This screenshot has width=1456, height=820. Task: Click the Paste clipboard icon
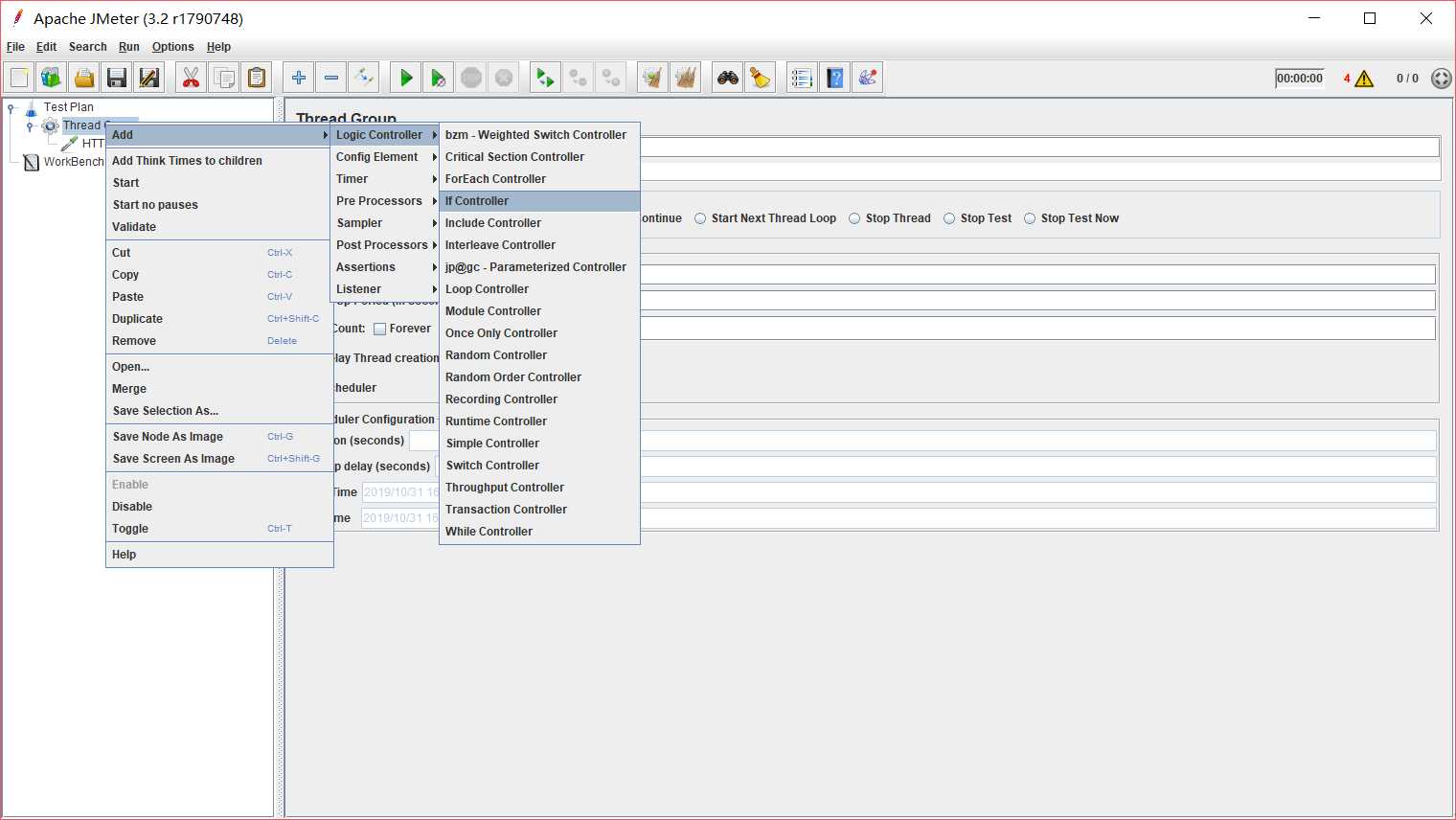click(x=257, y=78)
